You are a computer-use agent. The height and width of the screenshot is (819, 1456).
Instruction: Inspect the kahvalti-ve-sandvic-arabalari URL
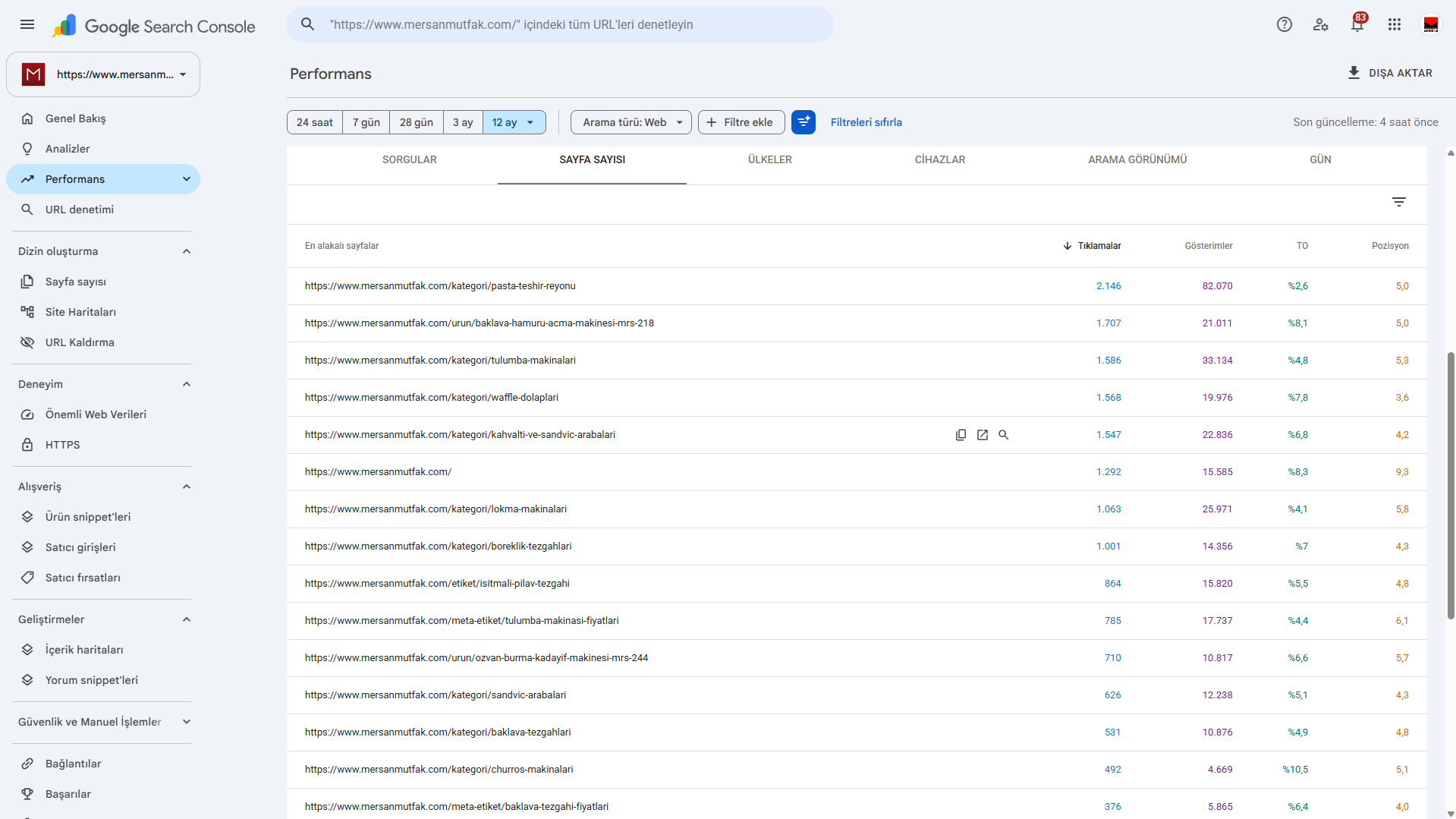tap(1004, 435)
